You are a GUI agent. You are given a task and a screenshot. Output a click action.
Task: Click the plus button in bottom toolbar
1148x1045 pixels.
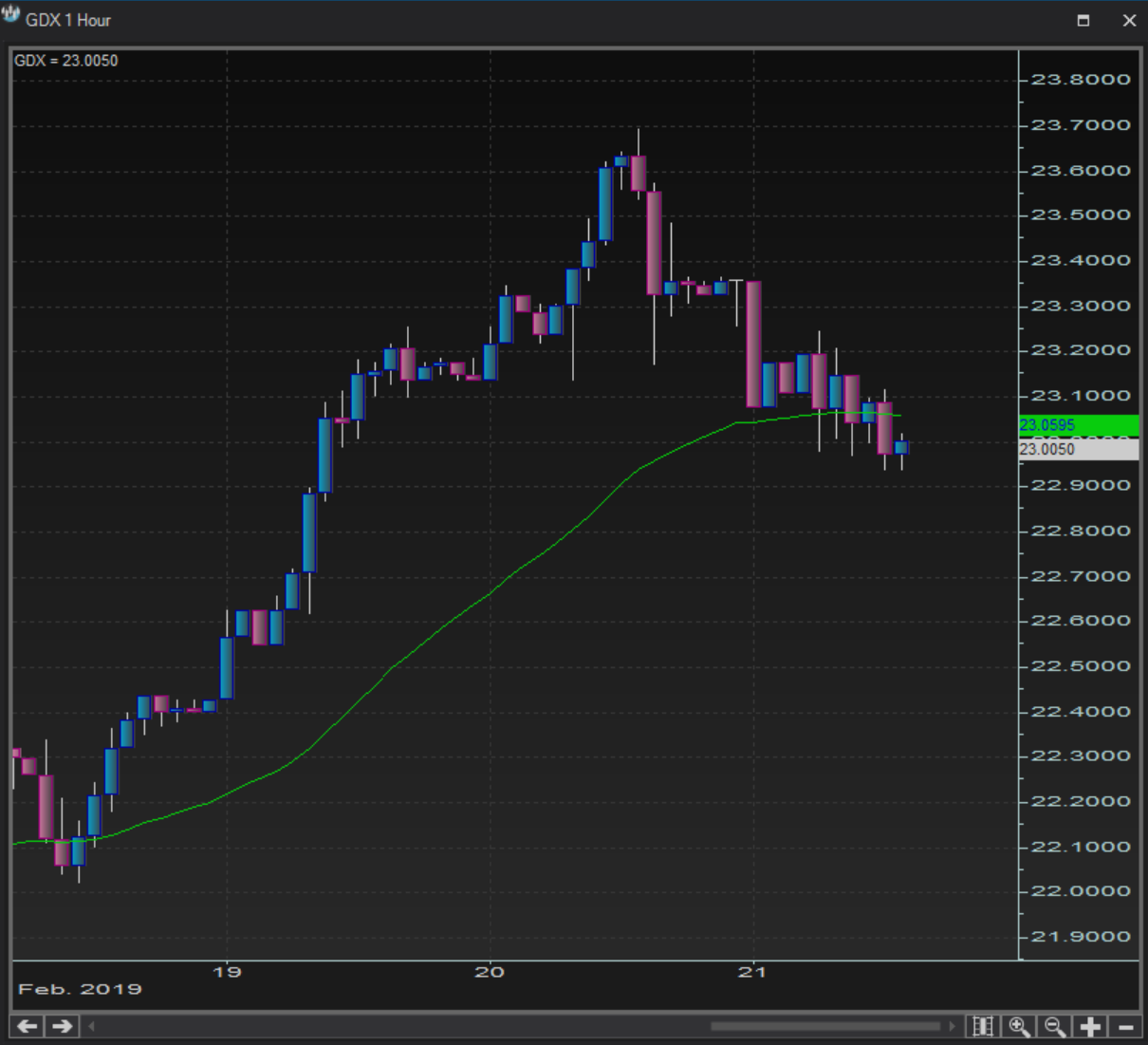click(1090, 1026)
